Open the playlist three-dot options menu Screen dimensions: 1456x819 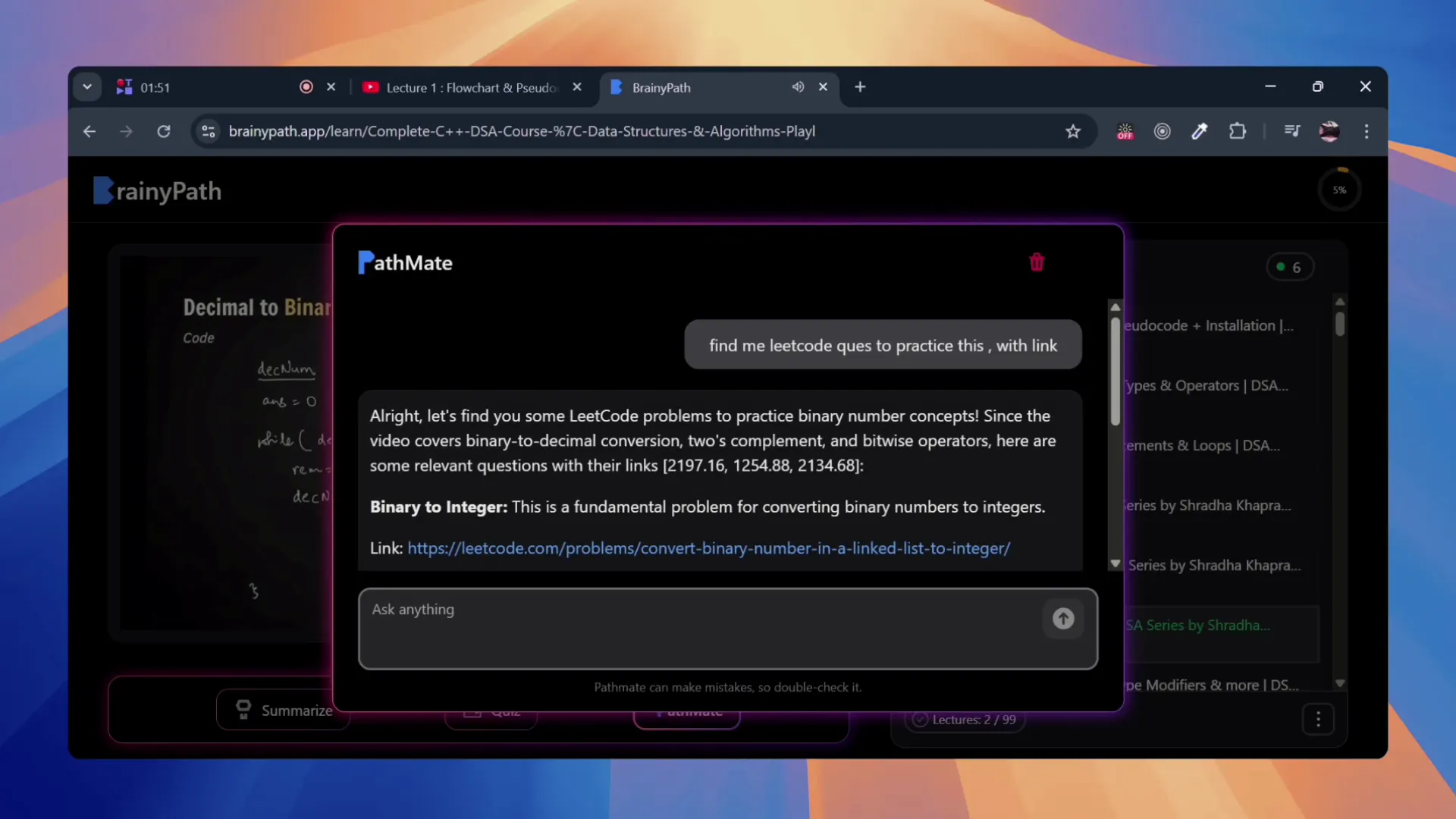pyautogui.click(x=1318, y=719)
